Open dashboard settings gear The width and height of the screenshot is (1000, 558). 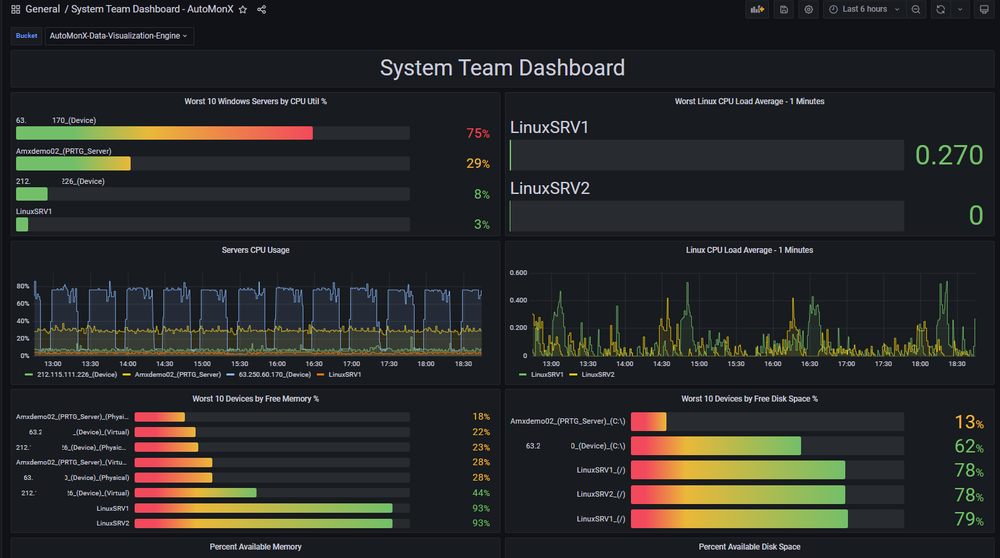(809, 10)
